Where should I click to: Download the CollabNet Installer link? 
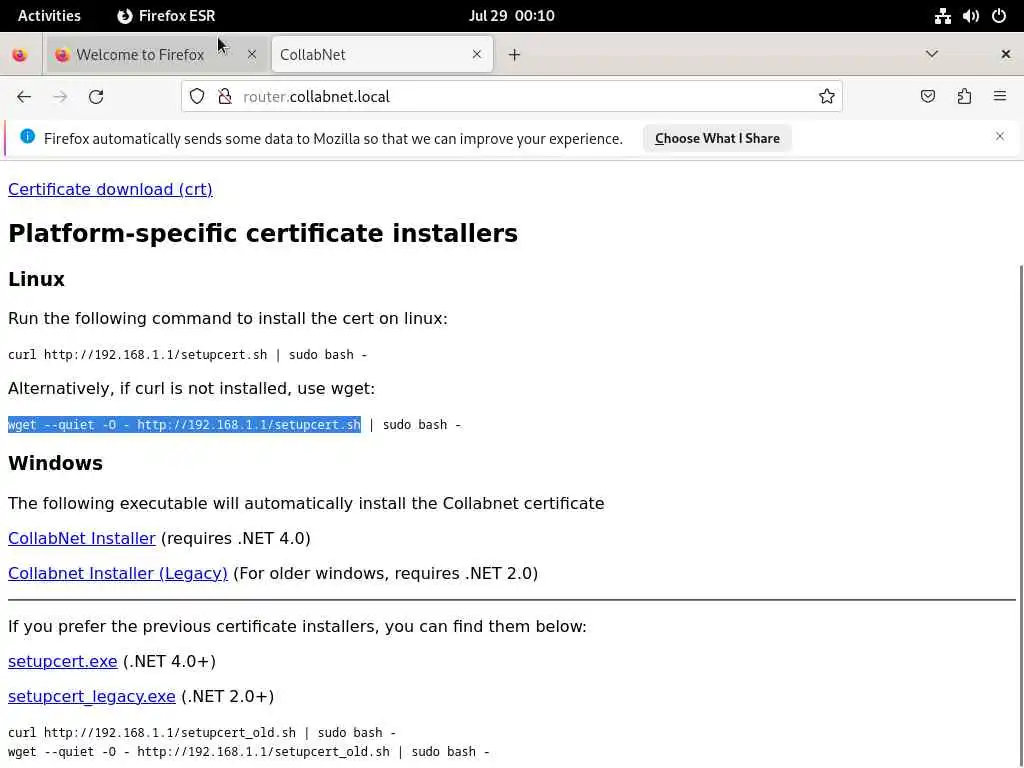[82, 538]
